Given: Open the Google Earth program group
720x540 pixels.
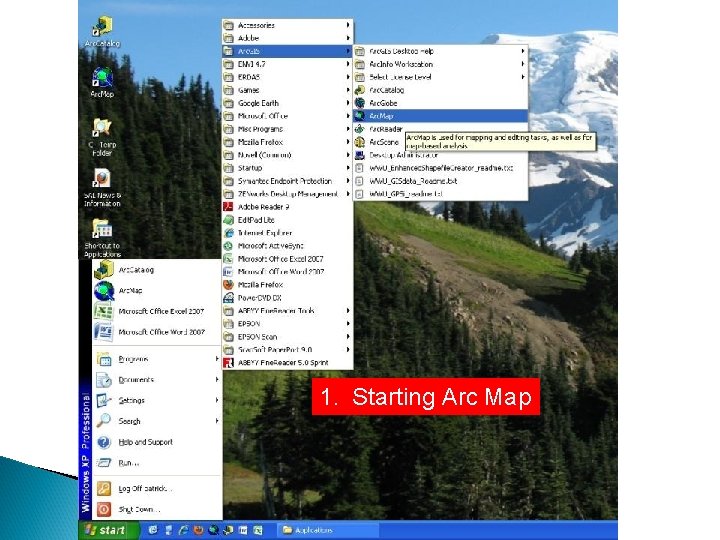Looking at the screenshot, I should click(x=287, y=103).
